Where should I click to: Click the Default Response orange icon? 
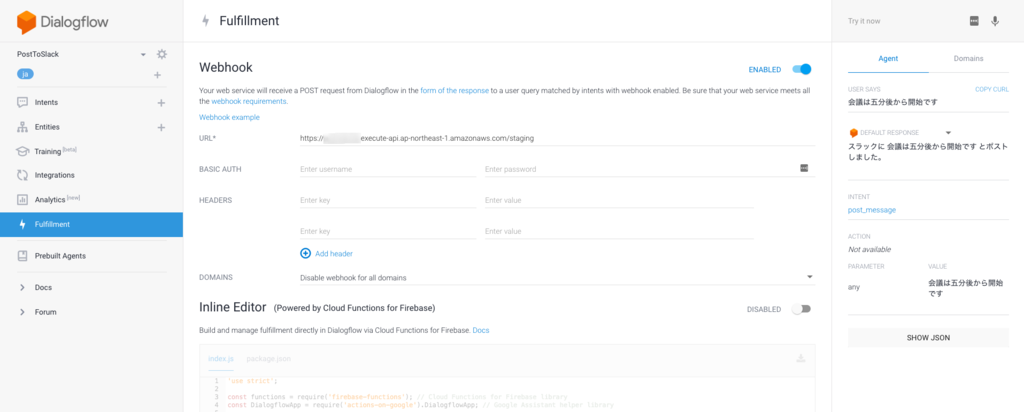[853, 133]
